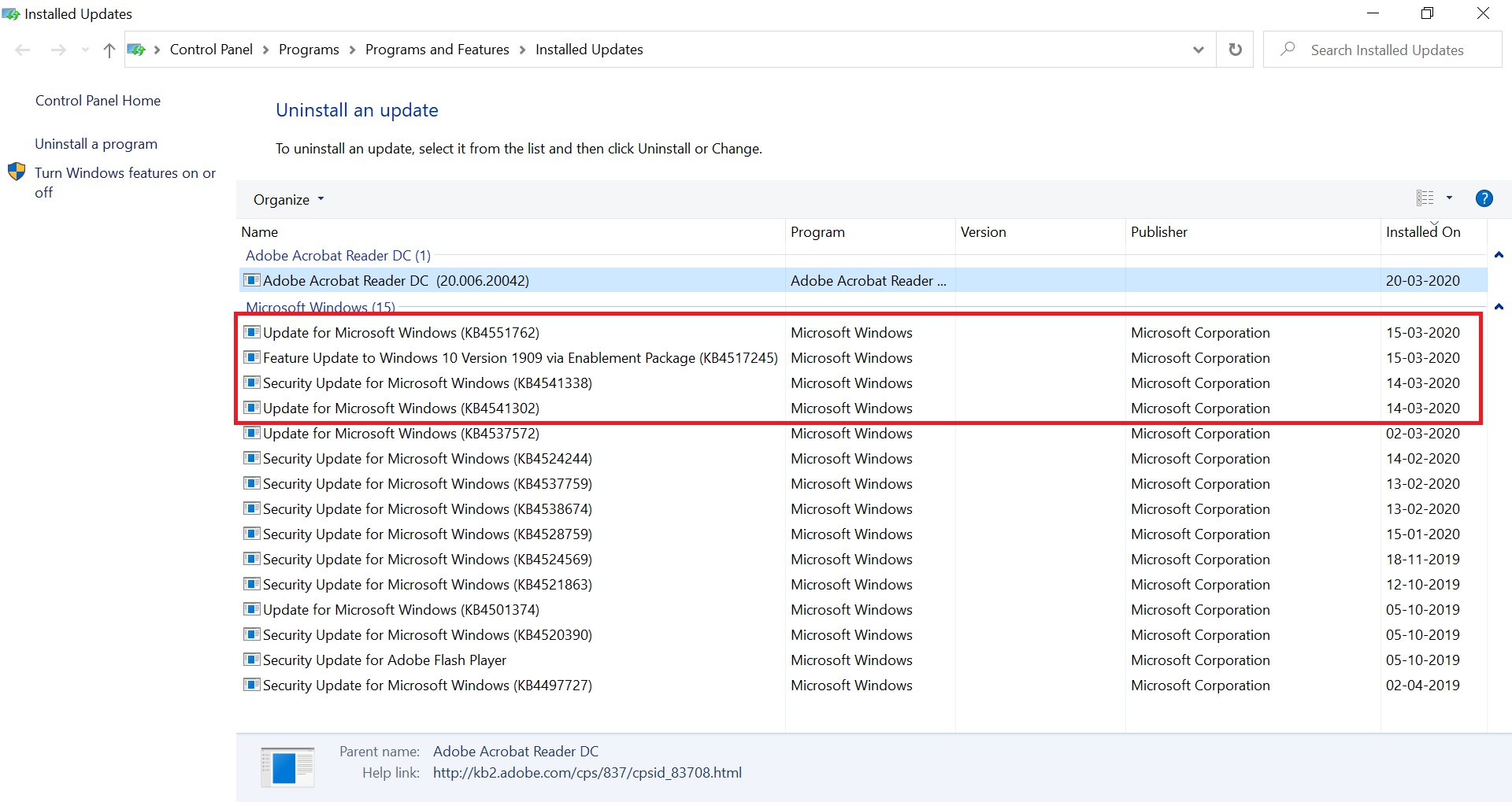Expand the address bar history dropdown
This screenshot has height=802, width=1512.
(x=1198, y=50)
